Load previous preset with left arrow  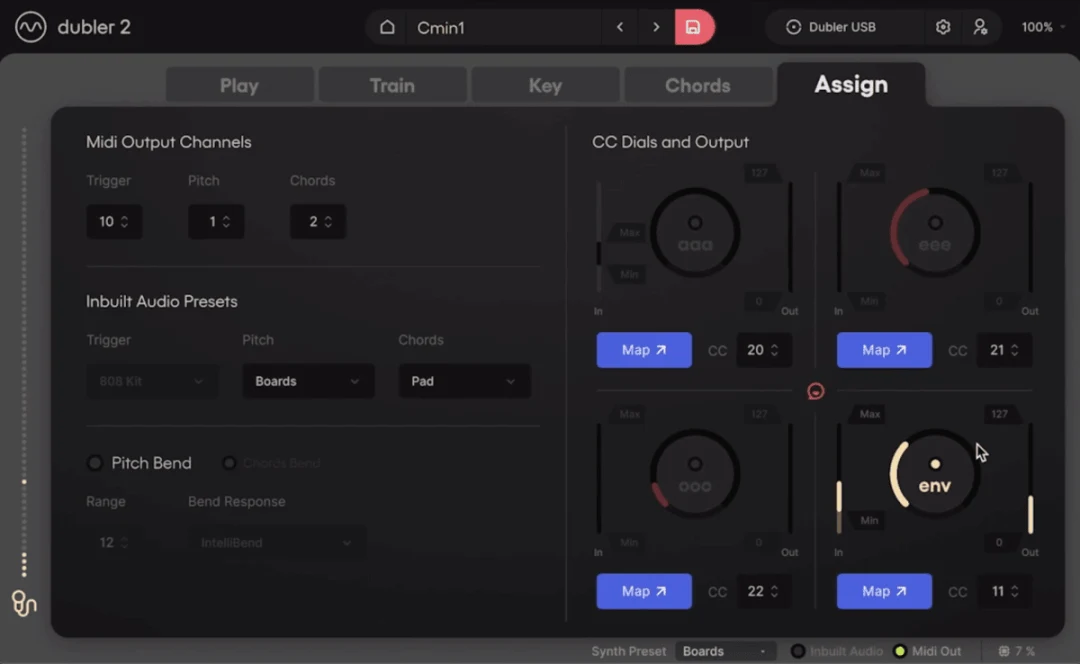[x=620, y=28]
